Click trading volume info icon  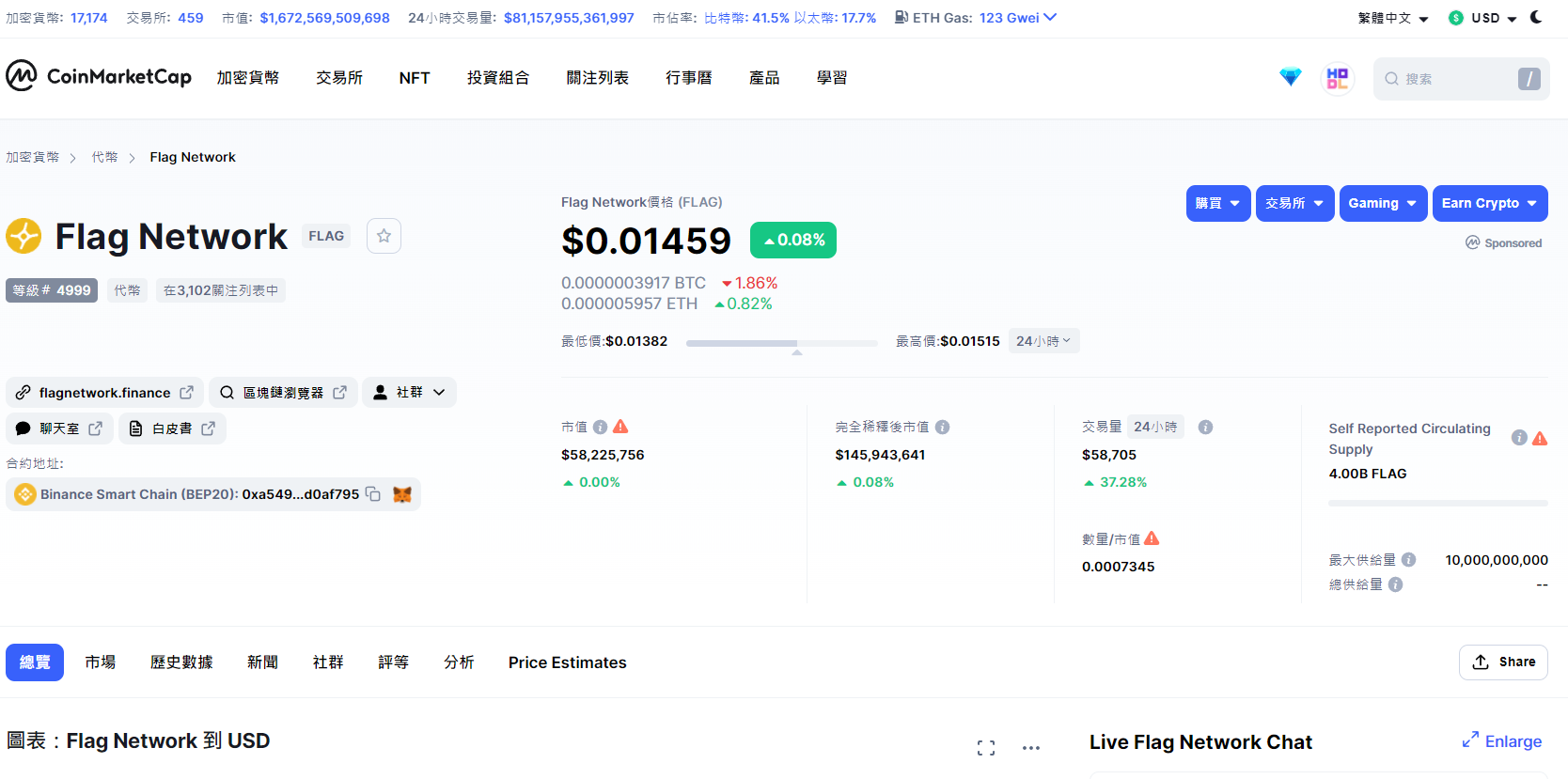pyautogui.click(x=1205, y=428)
